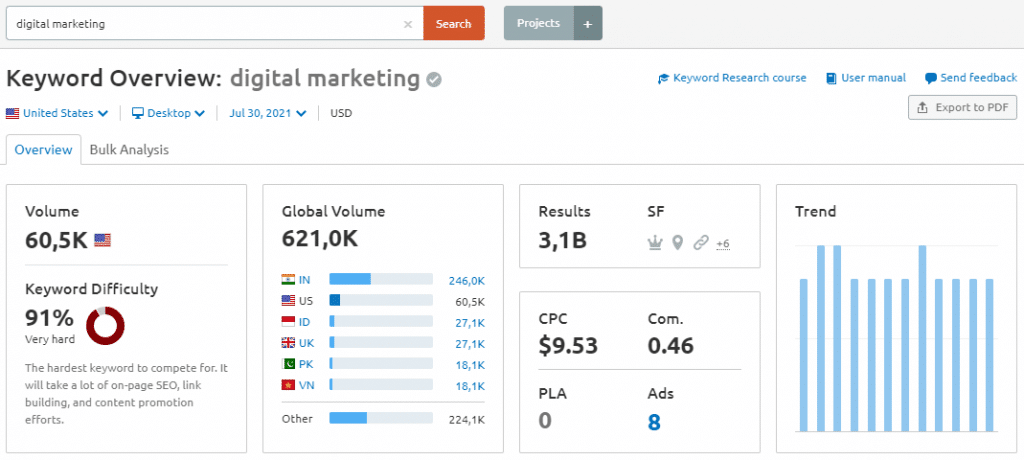Expand the +6 more SERP features
1024x460 pixels.
[x=722, y=244]
